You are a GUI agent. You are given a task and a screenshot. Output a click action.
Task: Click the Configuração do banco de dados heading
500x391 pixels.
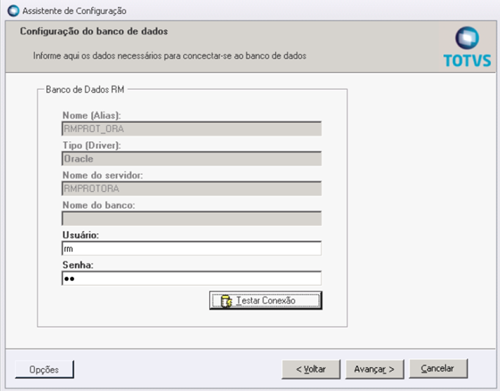94,31
